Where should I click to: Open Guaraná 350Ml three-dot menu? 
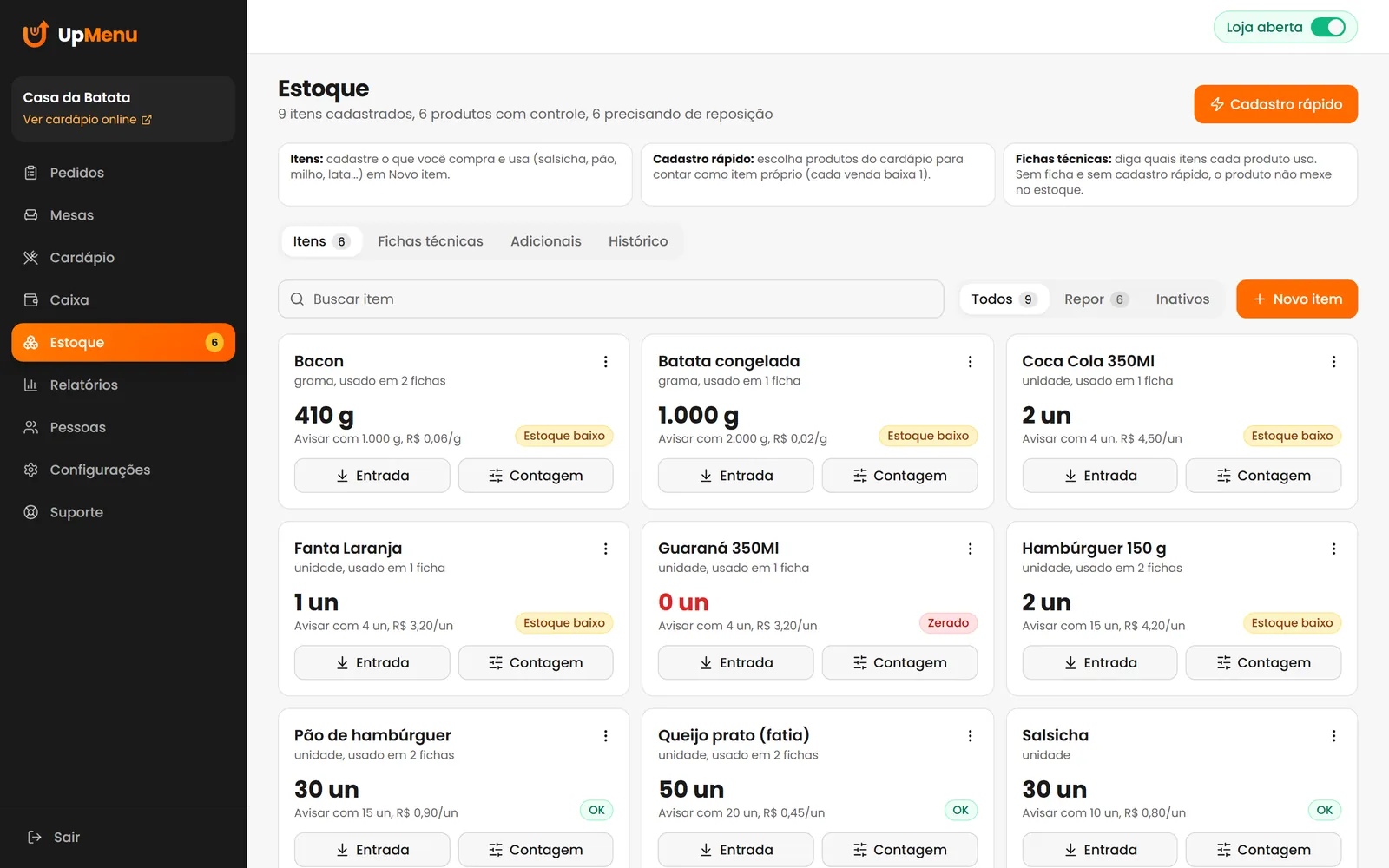(x=970, y=549)
